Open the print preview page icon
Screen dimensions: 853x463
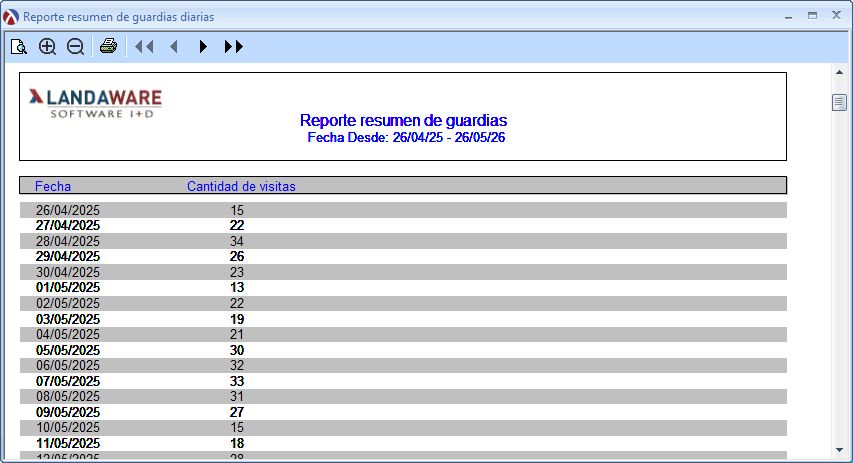(19, 47)
